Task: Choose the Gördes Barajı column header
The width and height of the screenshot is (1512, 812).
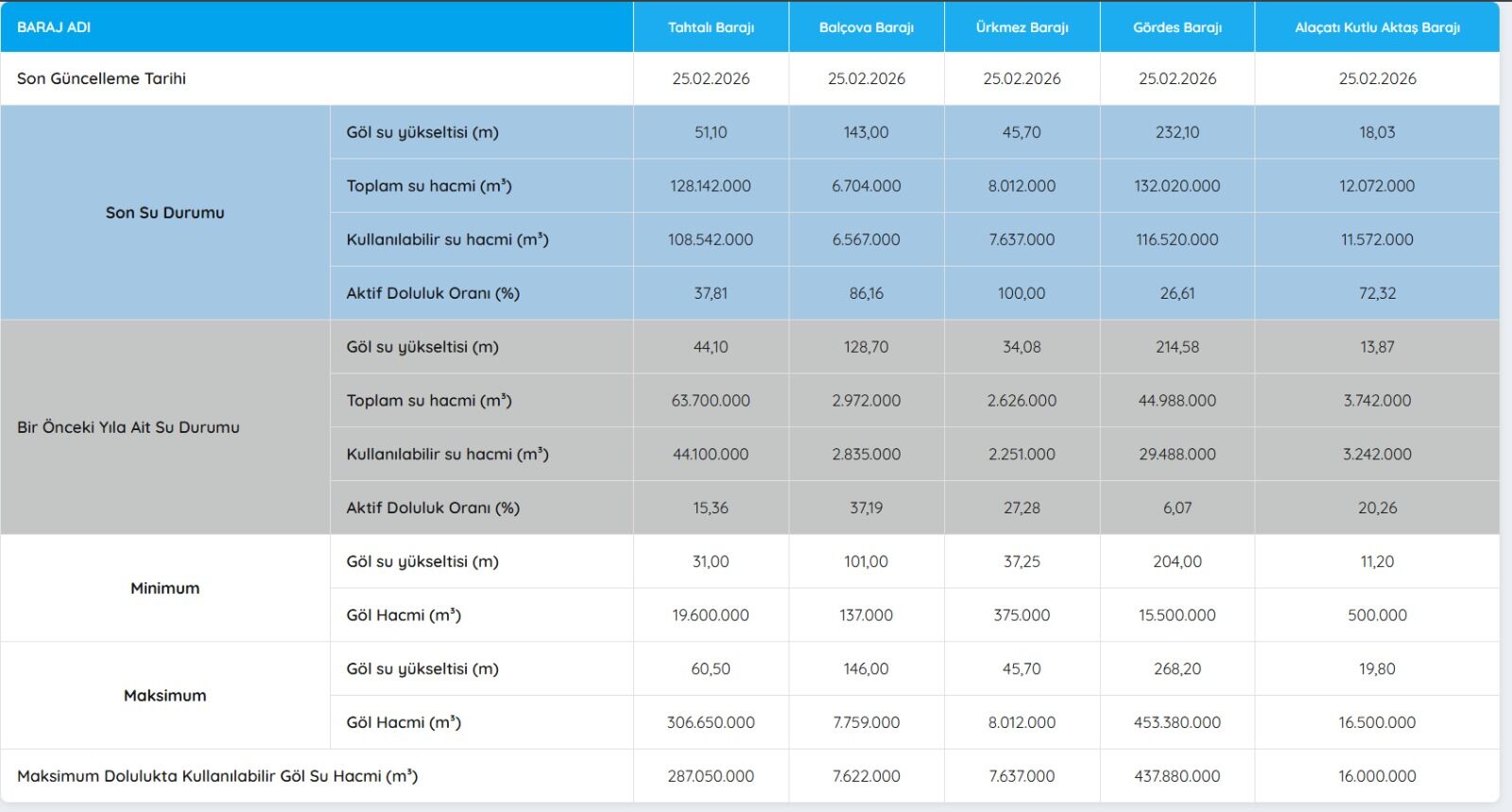Action: pyautogui.click(x=1177, y=27)
